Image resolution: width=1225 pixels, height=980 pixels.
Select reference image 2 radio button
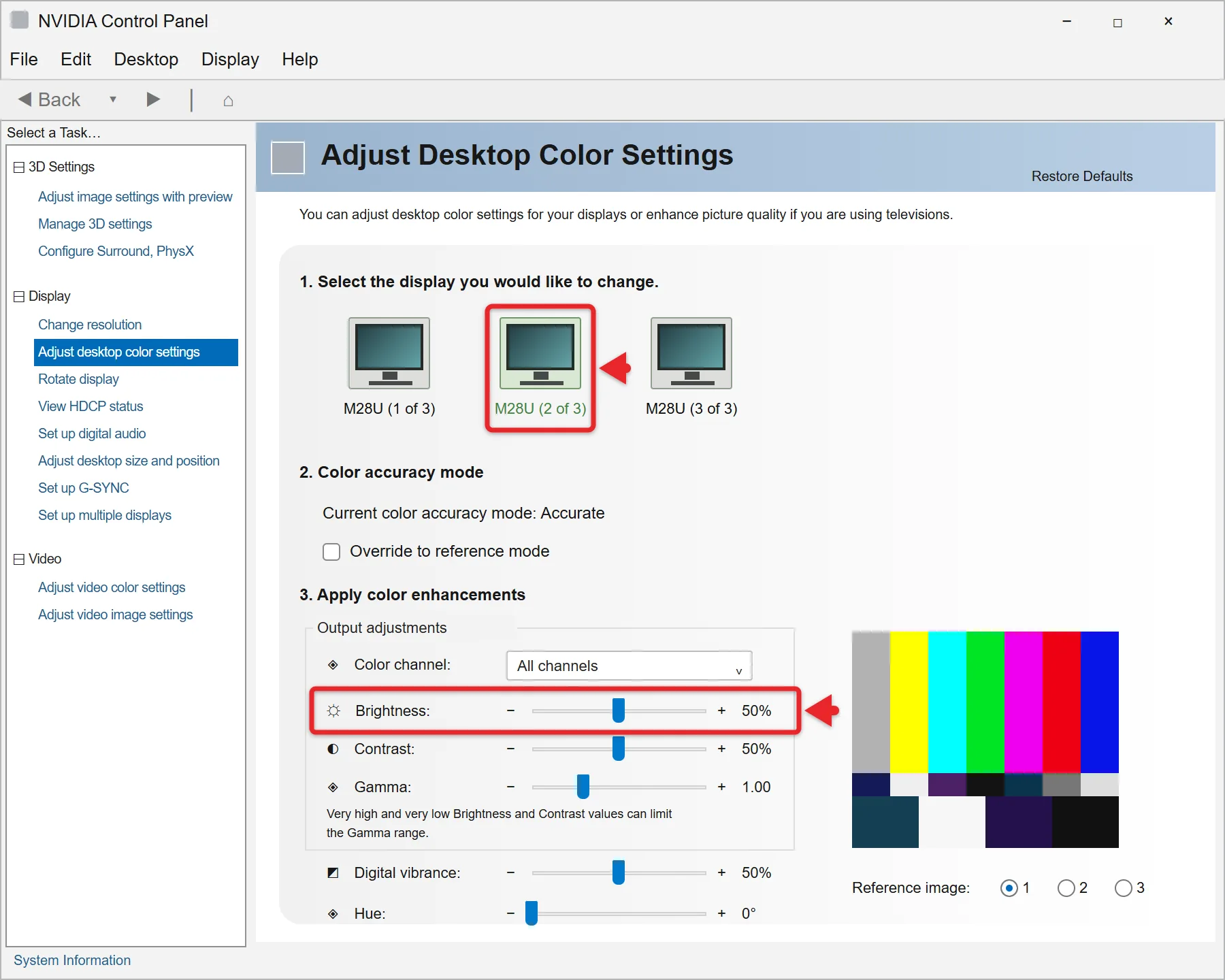coord(1066,888)
